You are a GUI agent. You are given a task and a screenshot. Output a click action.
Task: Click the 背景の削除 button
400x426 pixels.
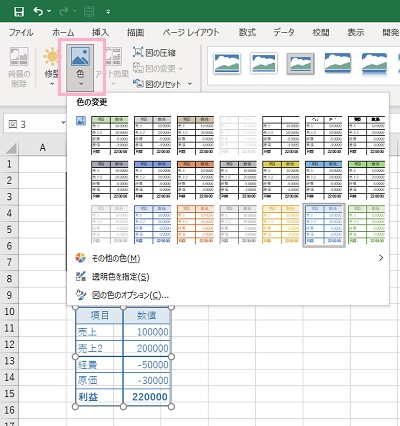pos(19,67)
